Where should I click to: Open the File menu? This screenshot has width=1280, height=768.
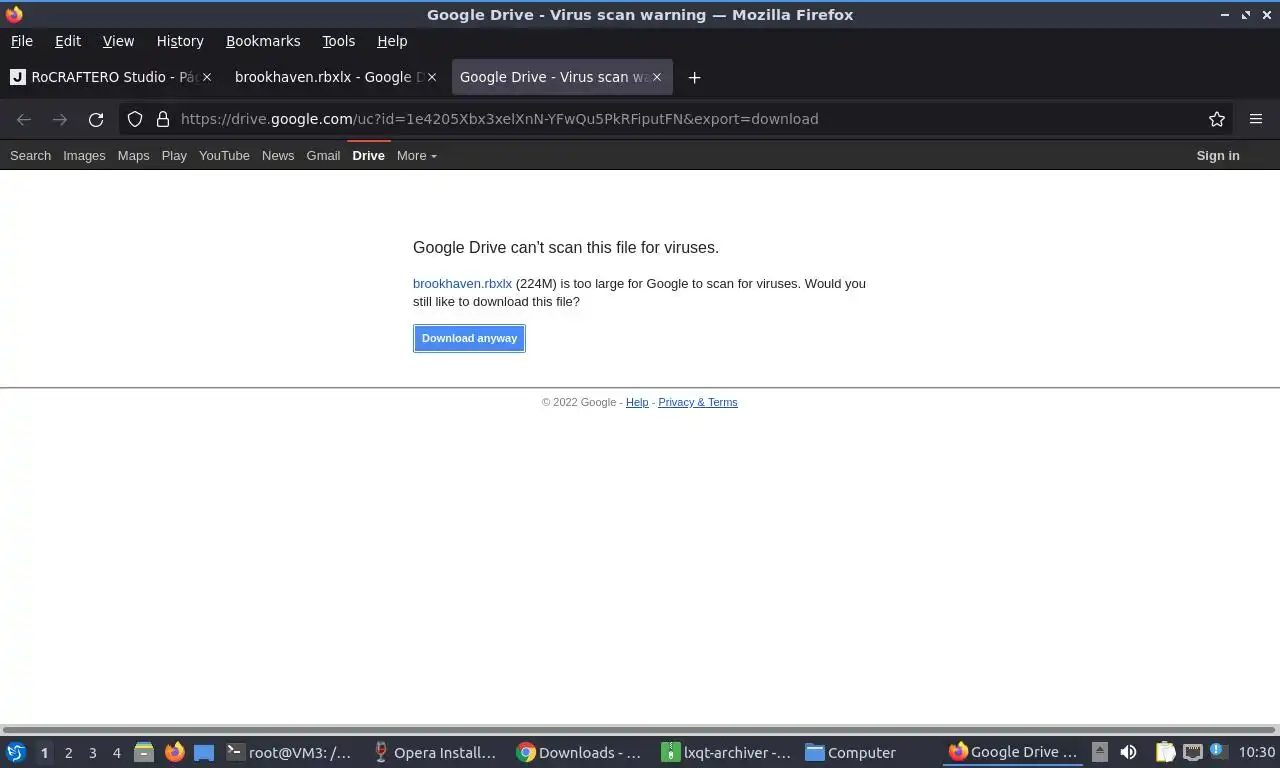[21, 41]
